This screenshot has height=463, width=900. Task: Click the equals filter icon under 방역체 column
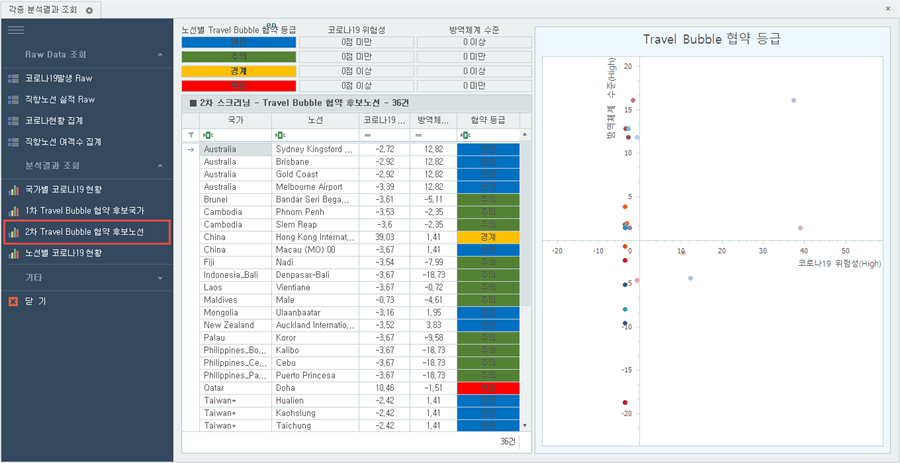click(417, 134)
